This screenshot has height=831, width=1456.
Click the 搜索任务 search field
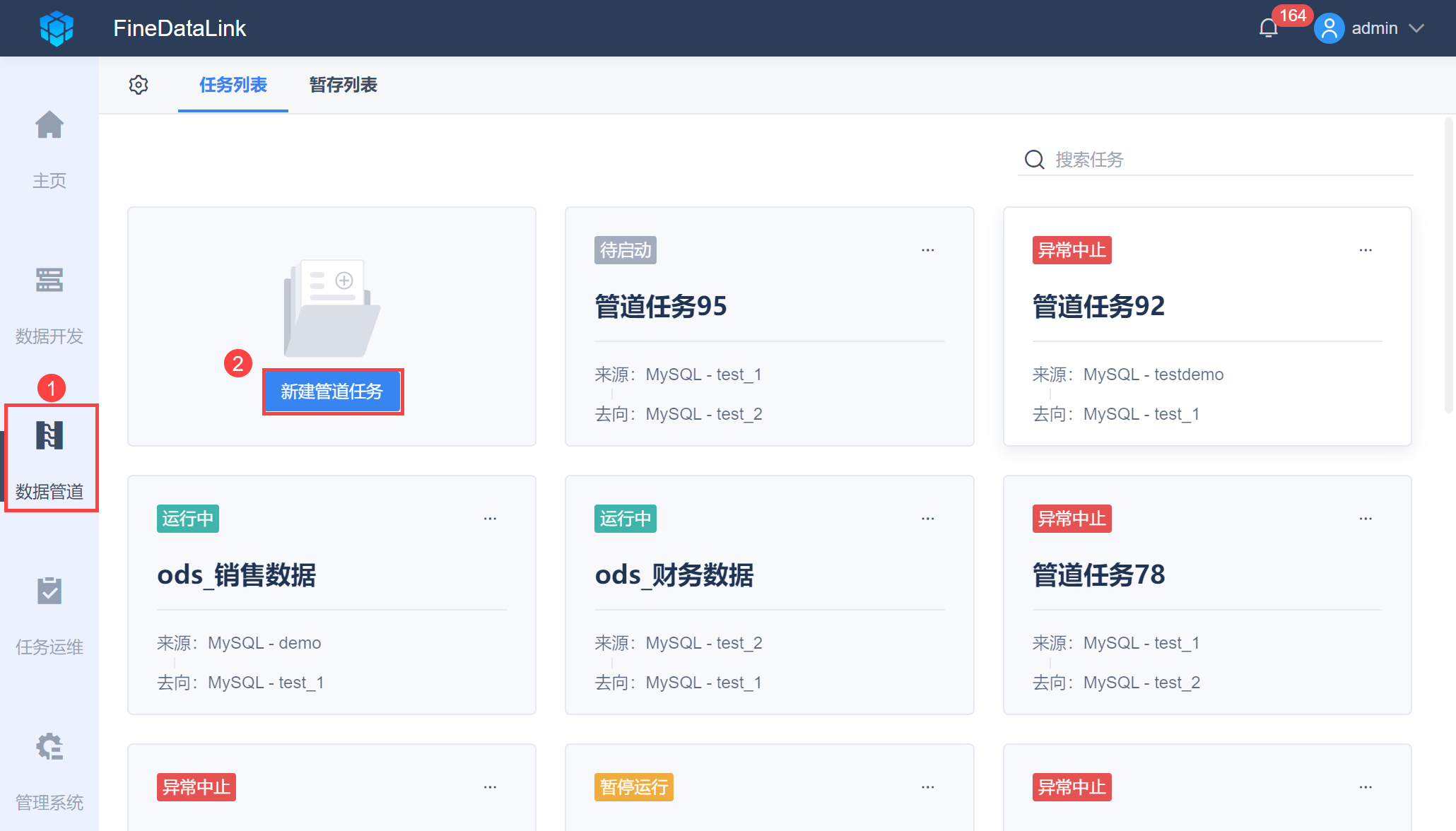(x=1216, y=160)
